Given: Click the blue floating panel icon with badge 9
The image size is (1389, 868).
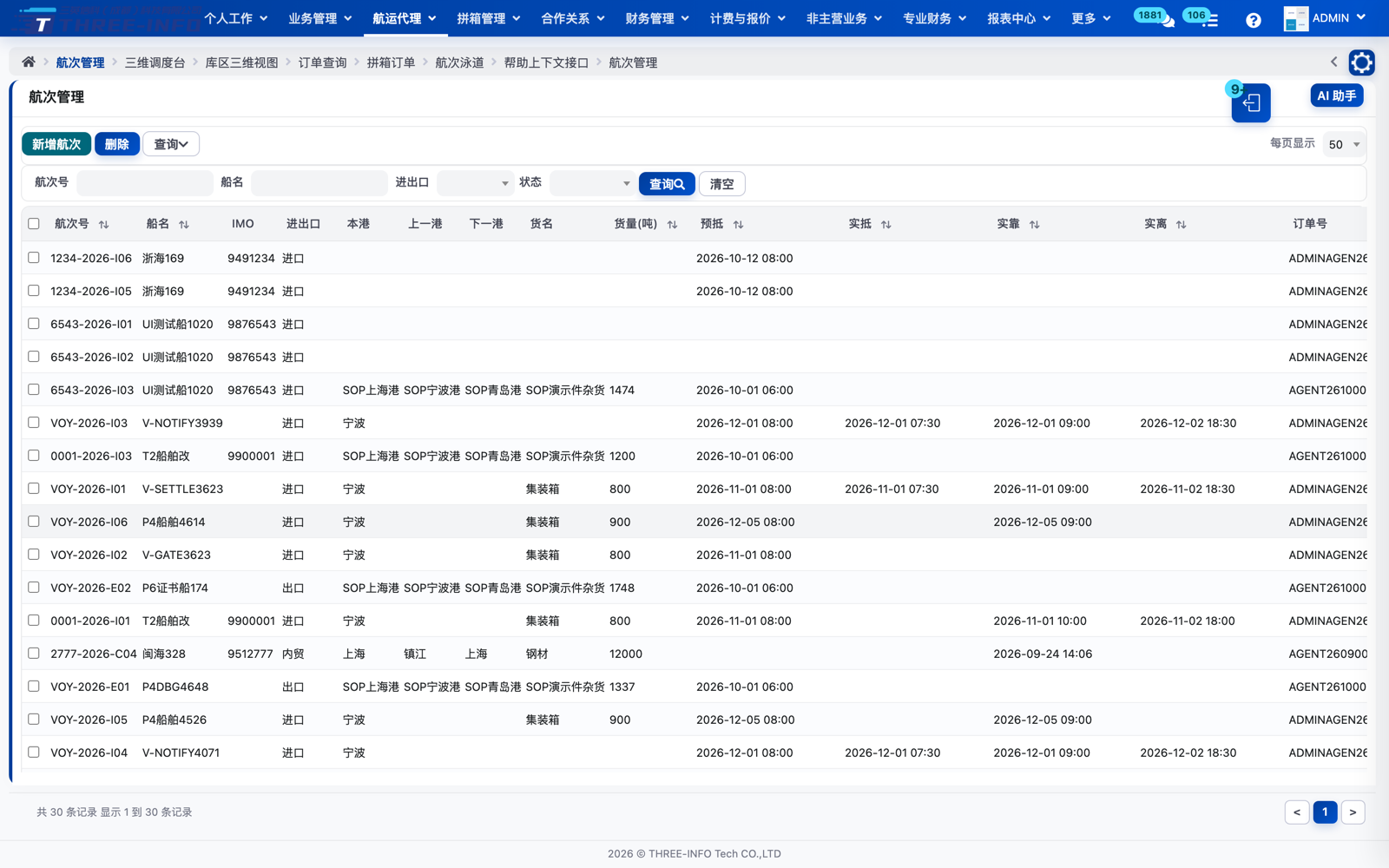Looking at the screenshot, I should click(x=1251, y=102).
